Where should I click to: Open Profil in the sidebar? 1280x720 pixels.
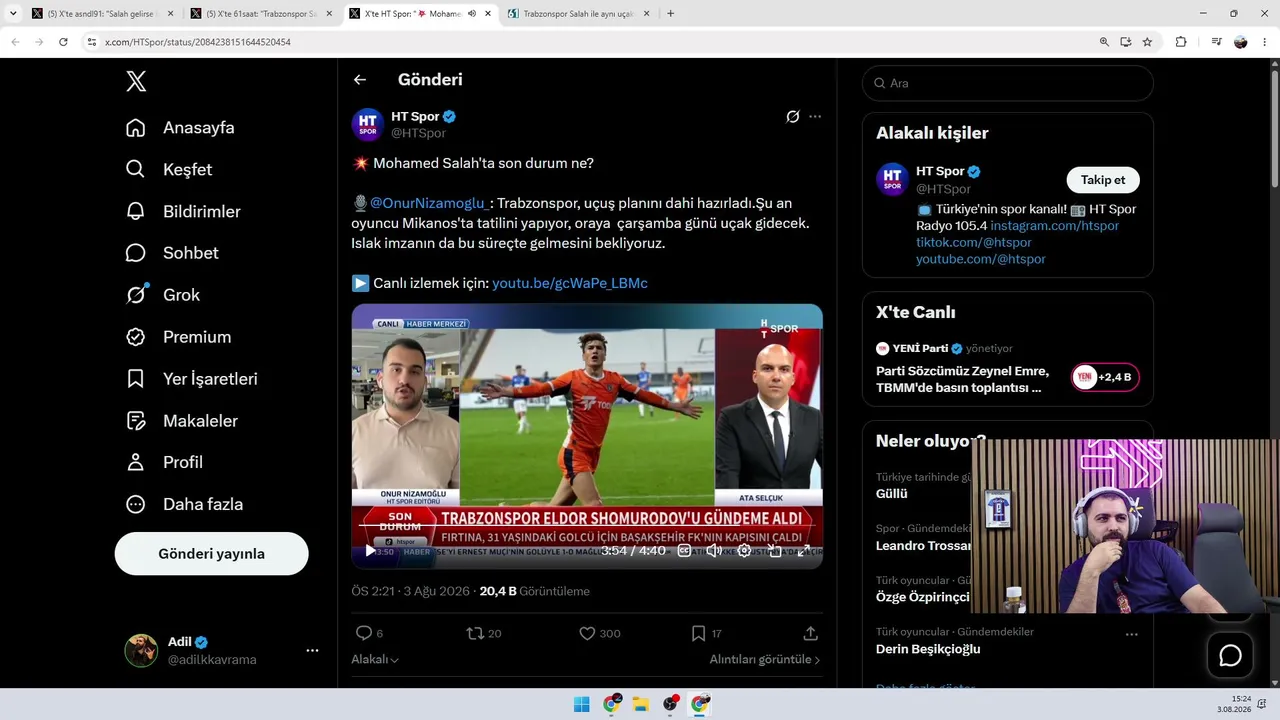pos(164,462)
